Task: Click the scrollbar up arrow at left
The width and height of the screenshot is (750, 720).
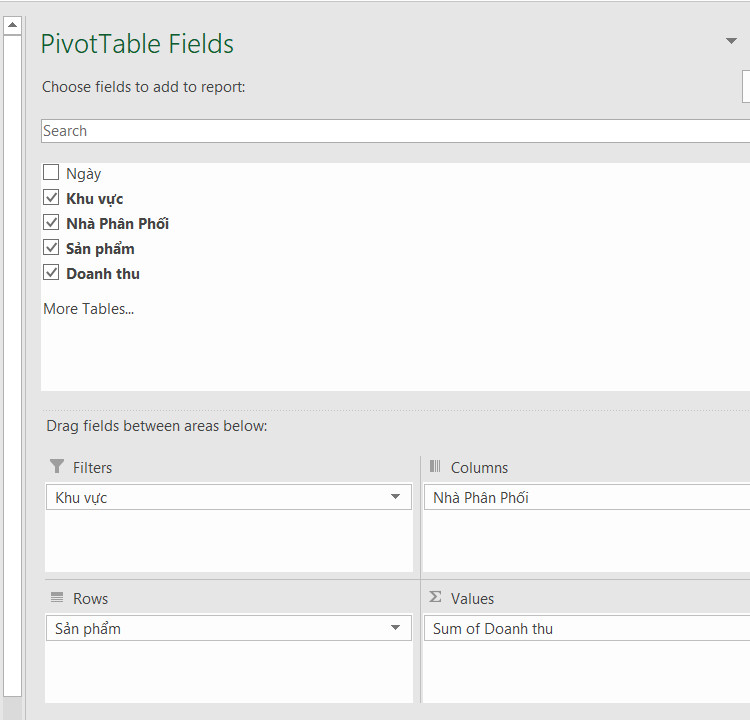Action: tap(12, 25)
